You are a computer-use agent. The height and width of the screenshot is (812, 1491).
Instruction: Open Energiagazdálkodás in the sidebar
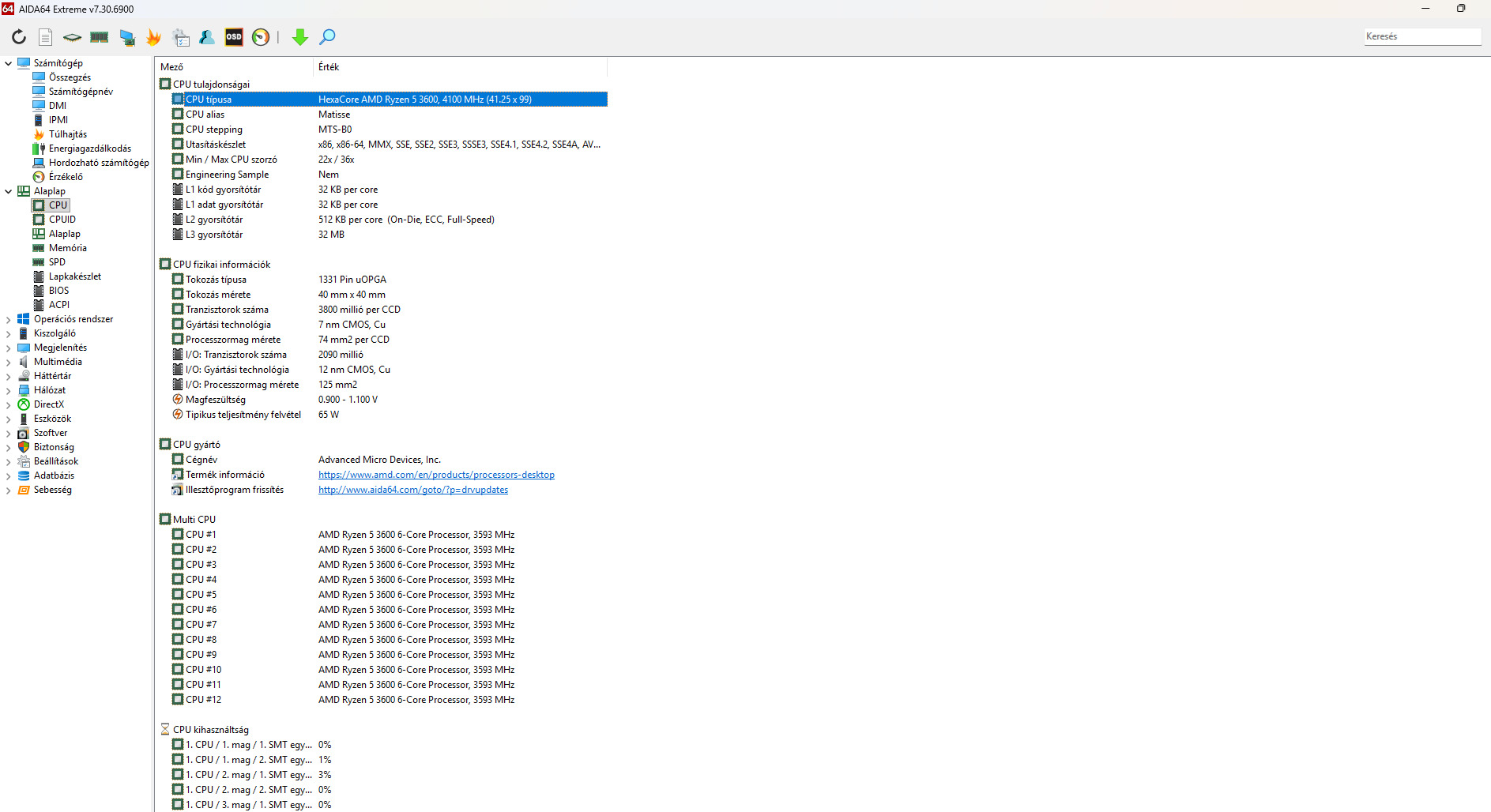pyautogui.click(x=90, y=148)
